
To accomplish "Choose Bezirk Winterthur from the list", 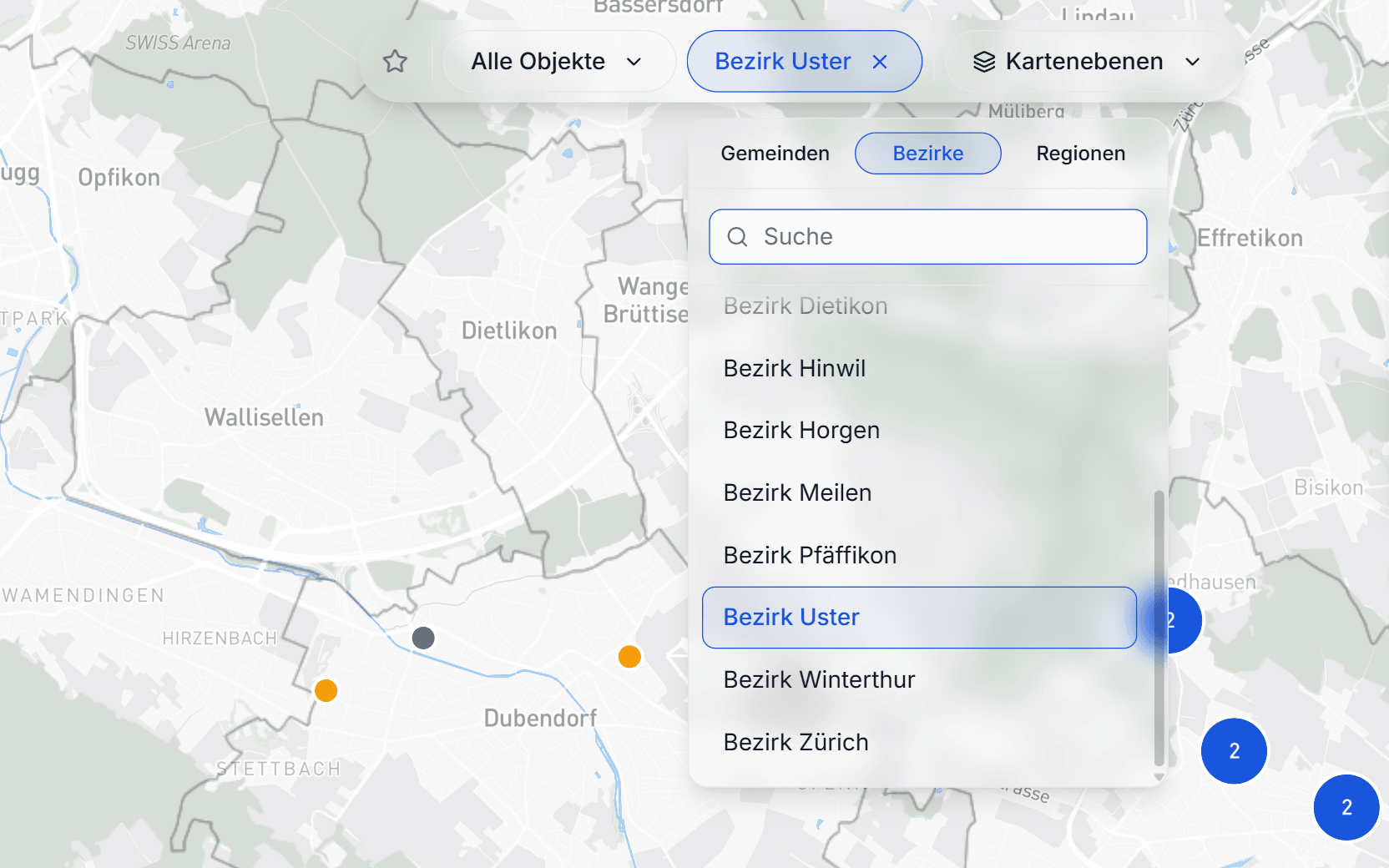I will click(920, 679).
